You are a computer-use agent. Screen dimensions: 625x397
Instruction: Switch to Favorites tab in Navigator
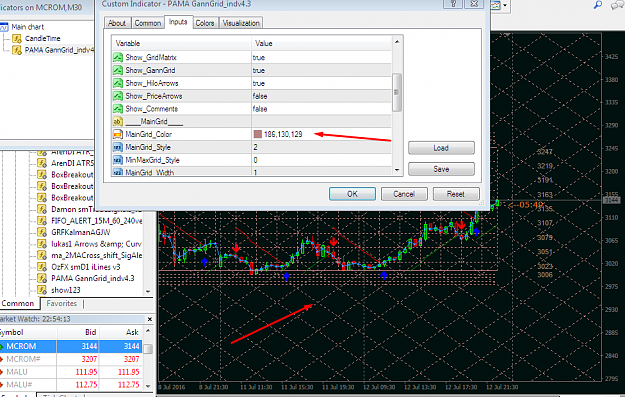62,304
